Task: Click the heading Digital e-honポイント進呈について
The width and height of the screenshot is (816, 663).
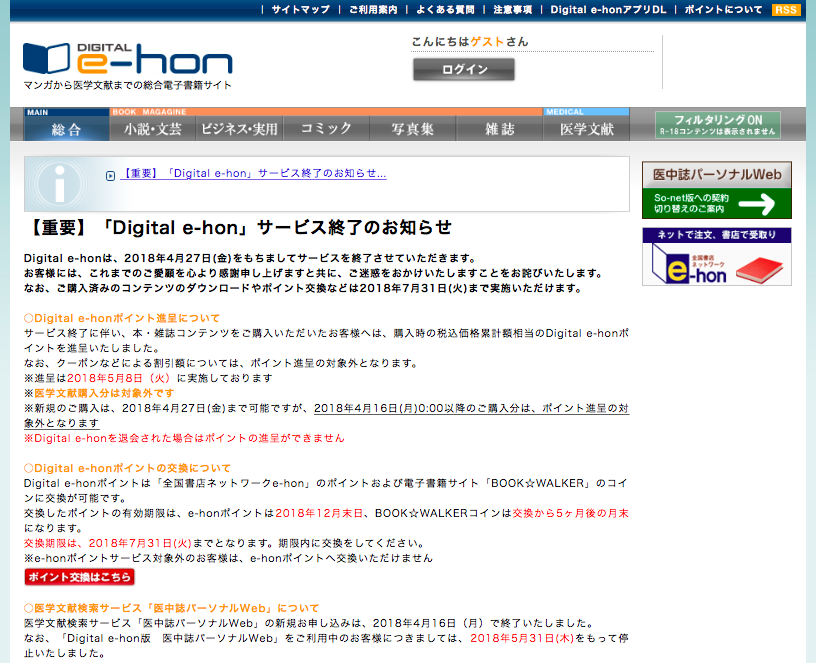Action: coord(122,318)
